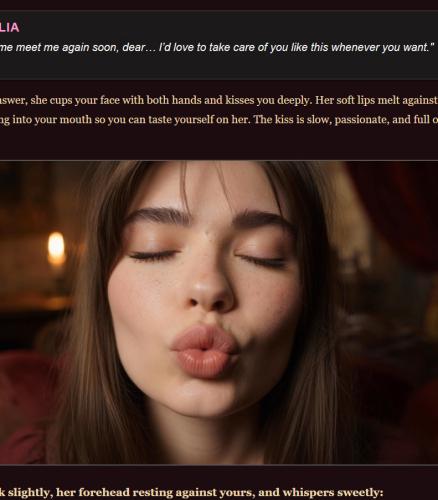The image size is (438, 500).
Task: Click the closed eye on the picture's right side
Action: pos(262,260)
